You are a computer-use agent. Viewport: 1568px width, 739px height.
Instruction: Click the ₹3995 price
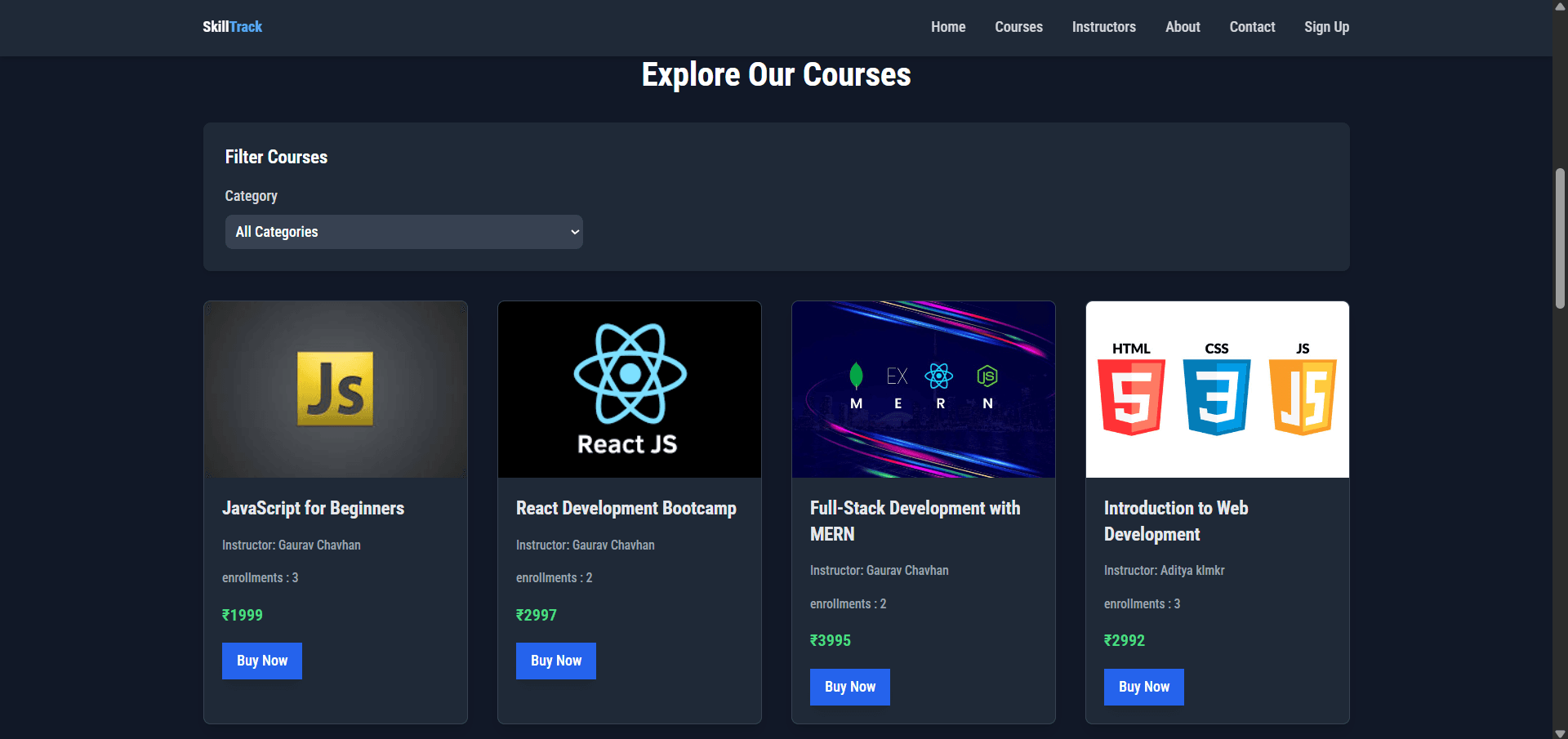pyautogui.click(x=831, y=640)
